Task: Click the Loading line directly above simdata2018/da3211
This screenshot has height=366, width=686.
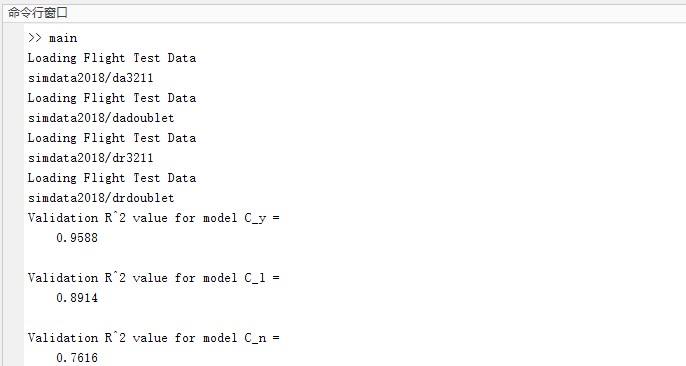Action: coord(112,58)
